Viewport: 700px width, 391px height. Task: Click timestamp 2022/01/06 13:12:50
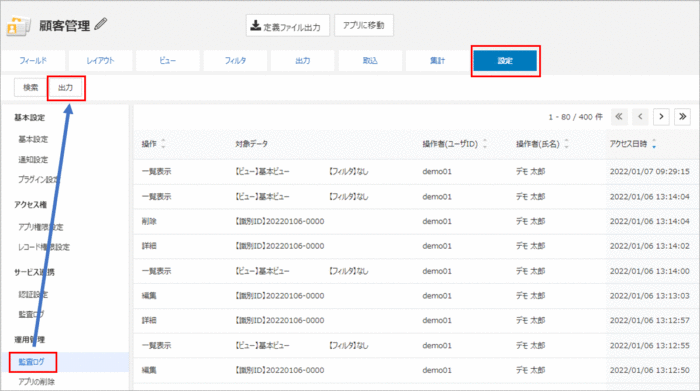(650, 370)
